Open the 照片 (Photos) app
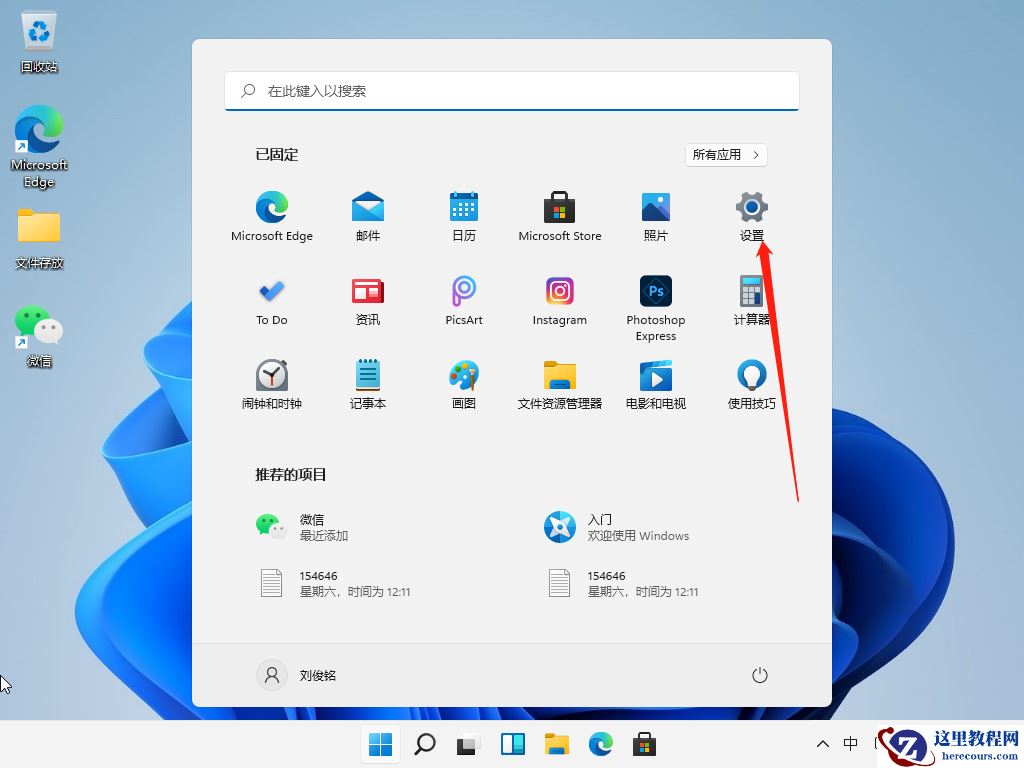 (x=655, y=211)
